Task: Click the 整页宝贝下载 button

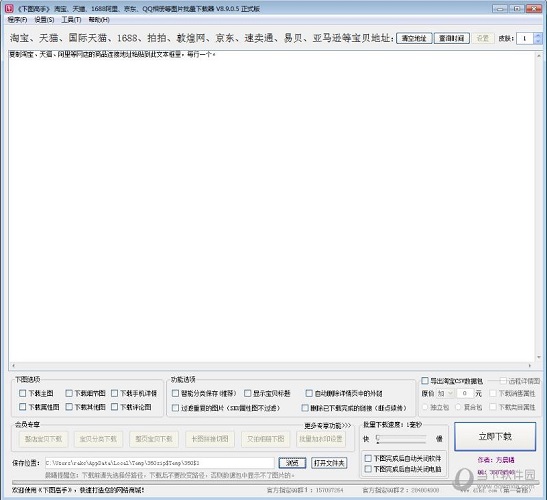Action: pos(154,439)
